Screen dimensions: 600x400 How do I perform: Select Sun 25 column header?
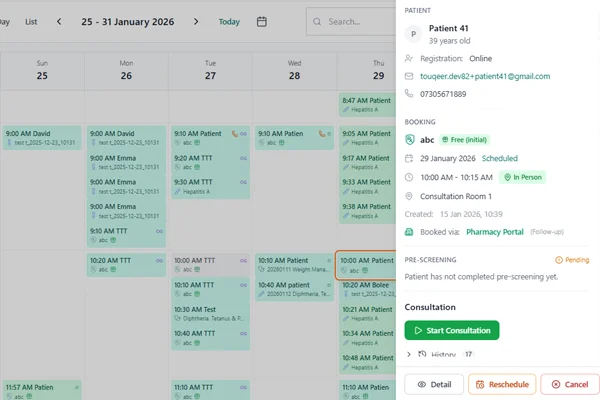click(x=42, y=71)
